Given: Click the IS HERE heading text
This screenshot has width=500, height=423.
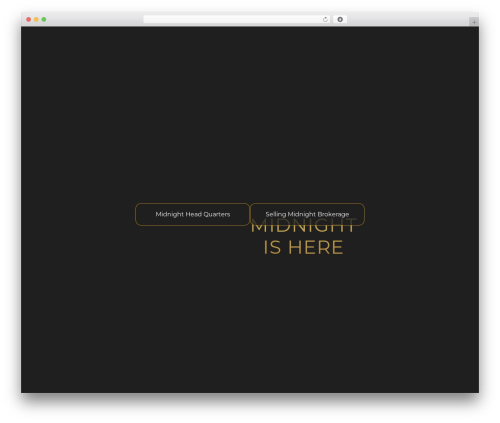Looking at the screenshot, I should point(303,247).
